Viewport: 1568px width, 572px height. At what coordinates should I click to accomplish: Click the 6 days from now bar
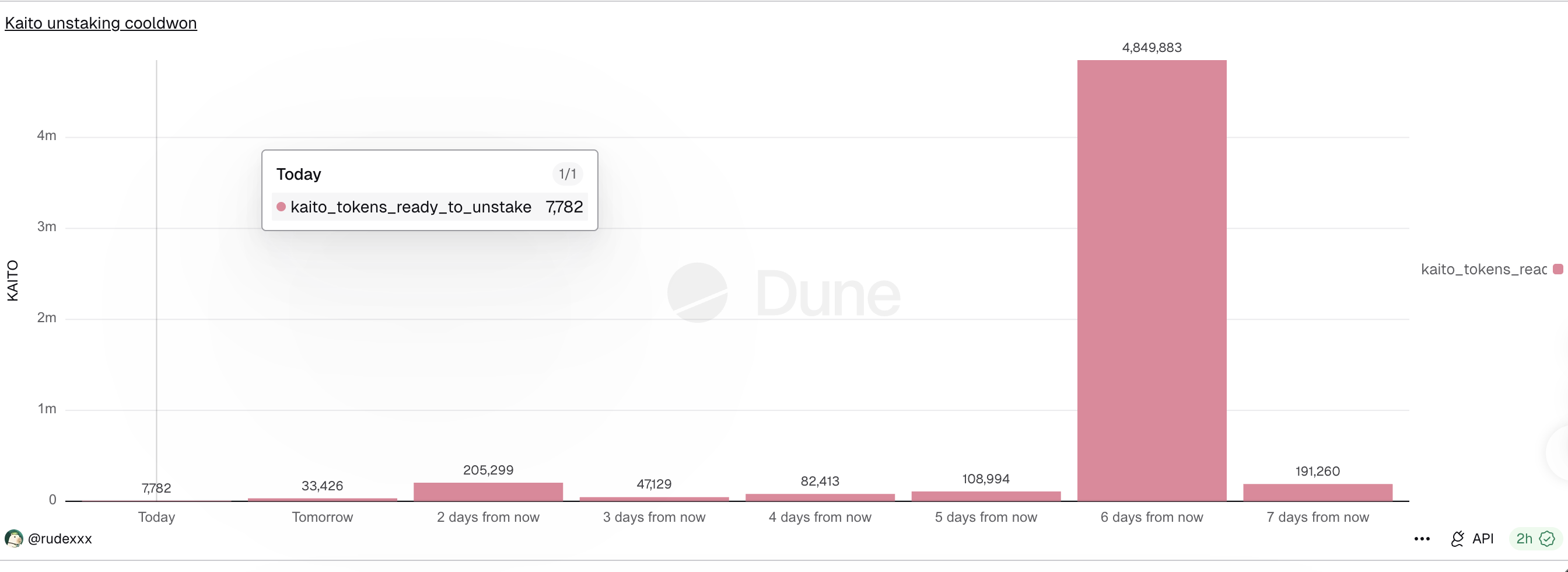pos(1151,280)
